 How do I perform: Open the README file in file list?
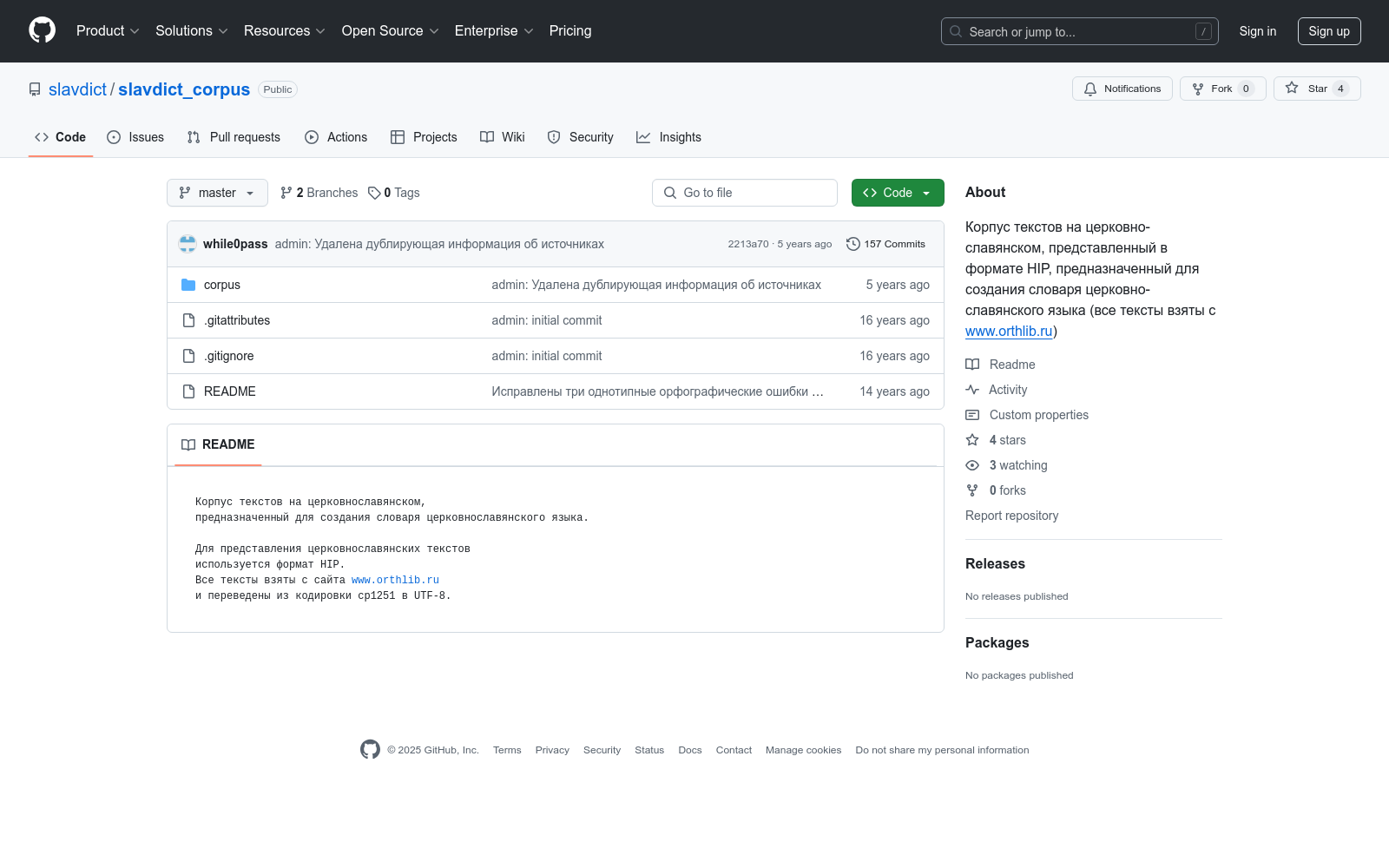click(230, 391)
